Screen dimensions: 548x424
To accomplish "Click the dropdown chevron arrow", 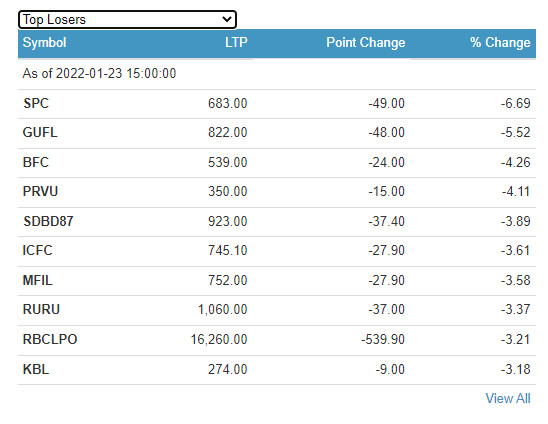I will point(227,19).
